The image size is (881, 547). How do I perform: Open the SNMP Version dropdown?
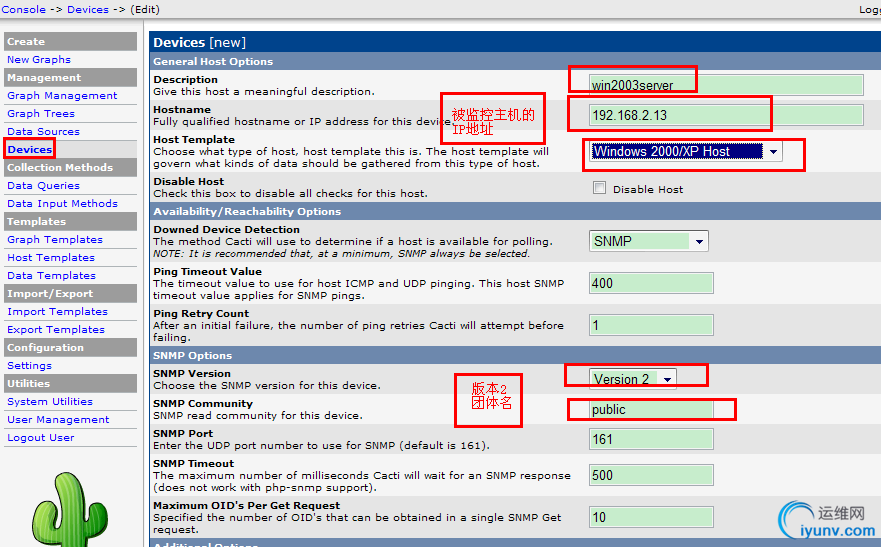coord(633,379)
